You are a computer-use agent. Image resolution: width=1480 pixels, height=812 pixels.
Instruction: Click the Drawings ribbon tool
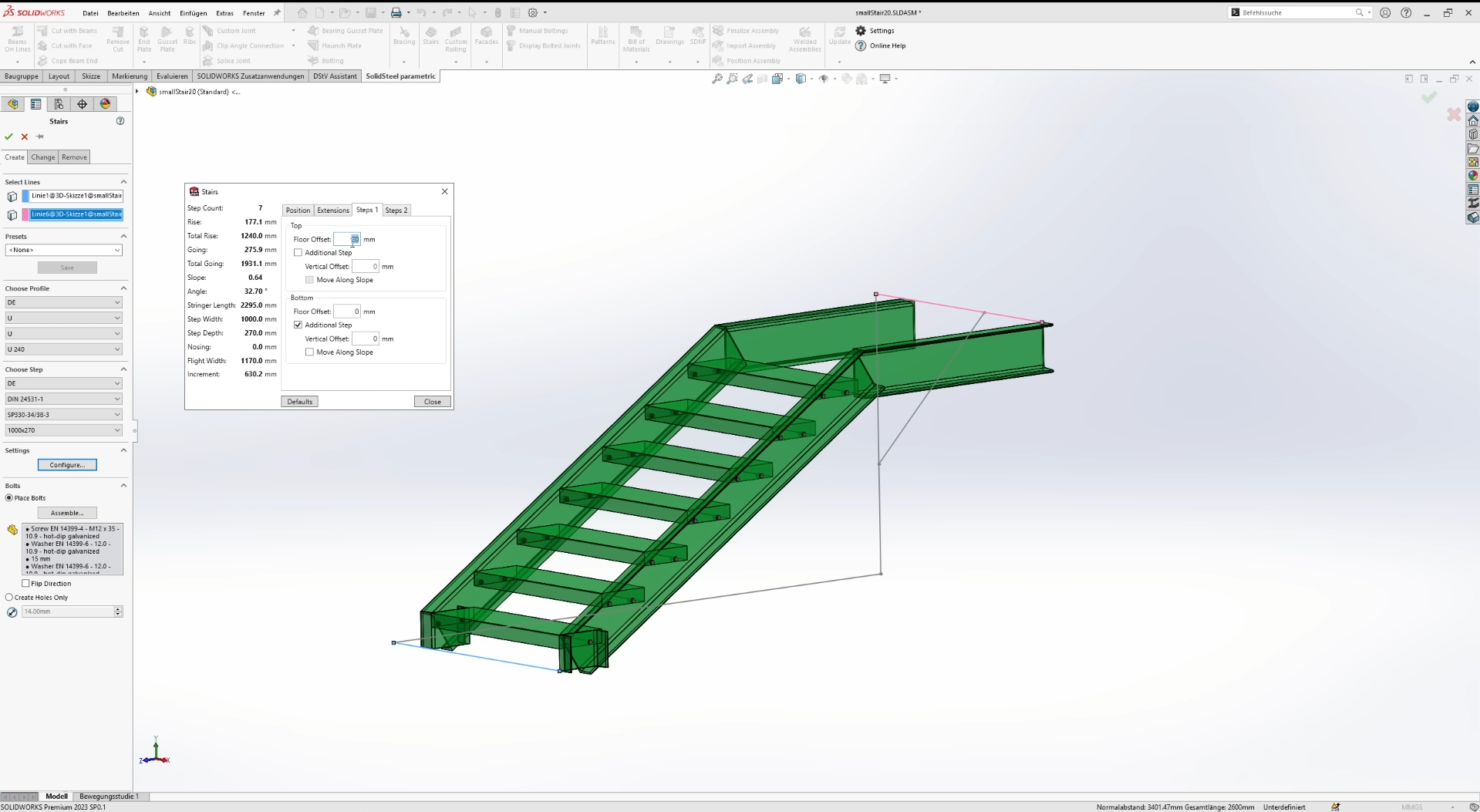[669, 35]
